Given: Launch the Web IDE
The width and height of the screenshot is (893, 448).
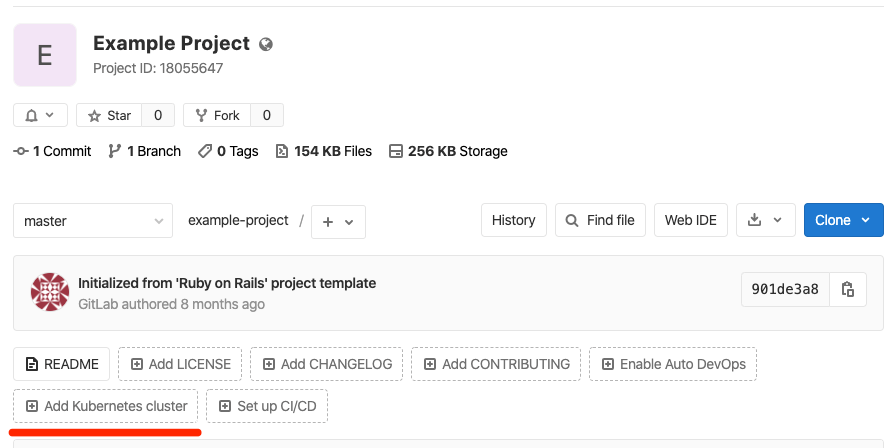Looking at the screenshot, I should (690, 221).
